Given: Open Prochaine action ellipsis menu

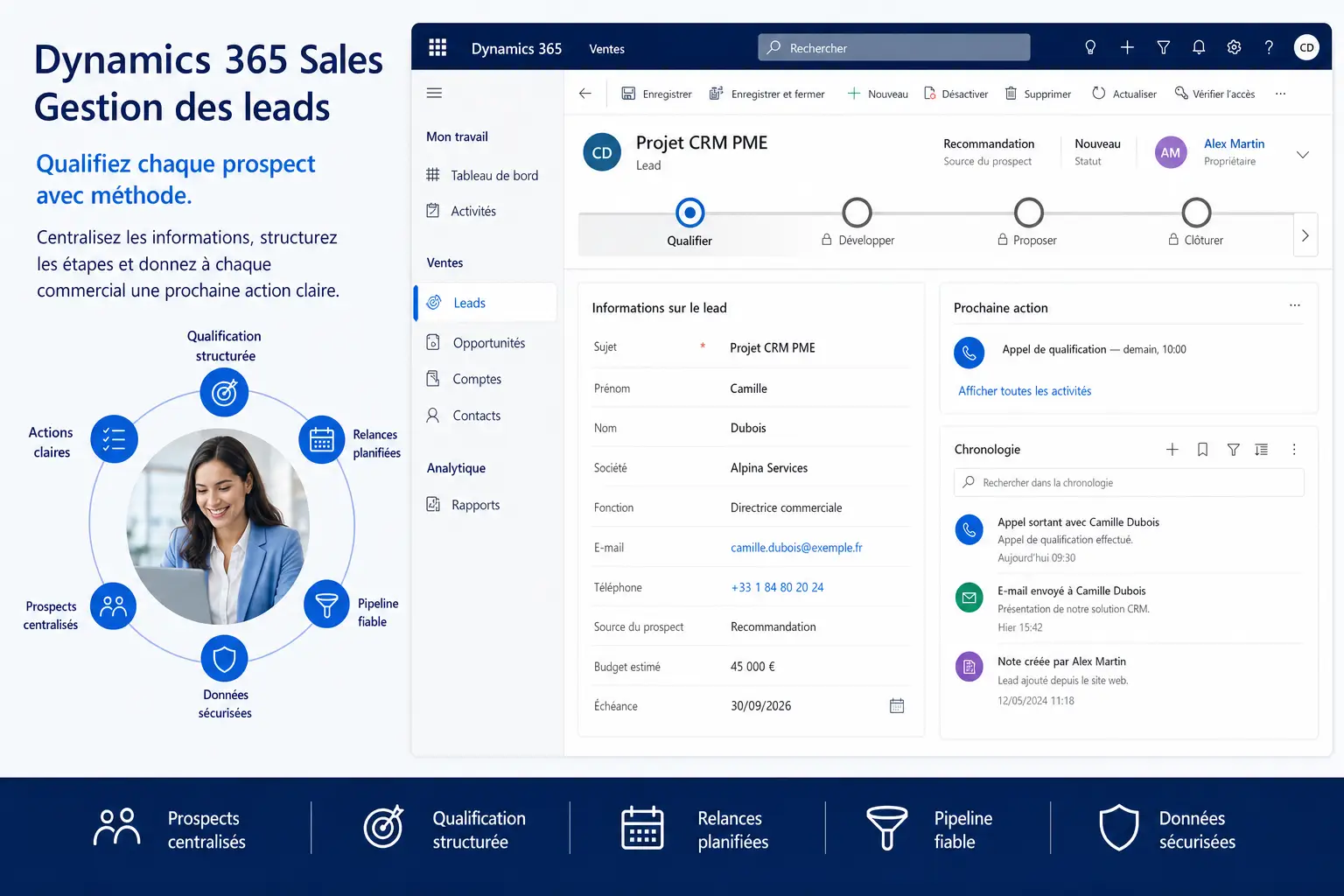Looking at the screenshot, I should tap(1294, 305).
